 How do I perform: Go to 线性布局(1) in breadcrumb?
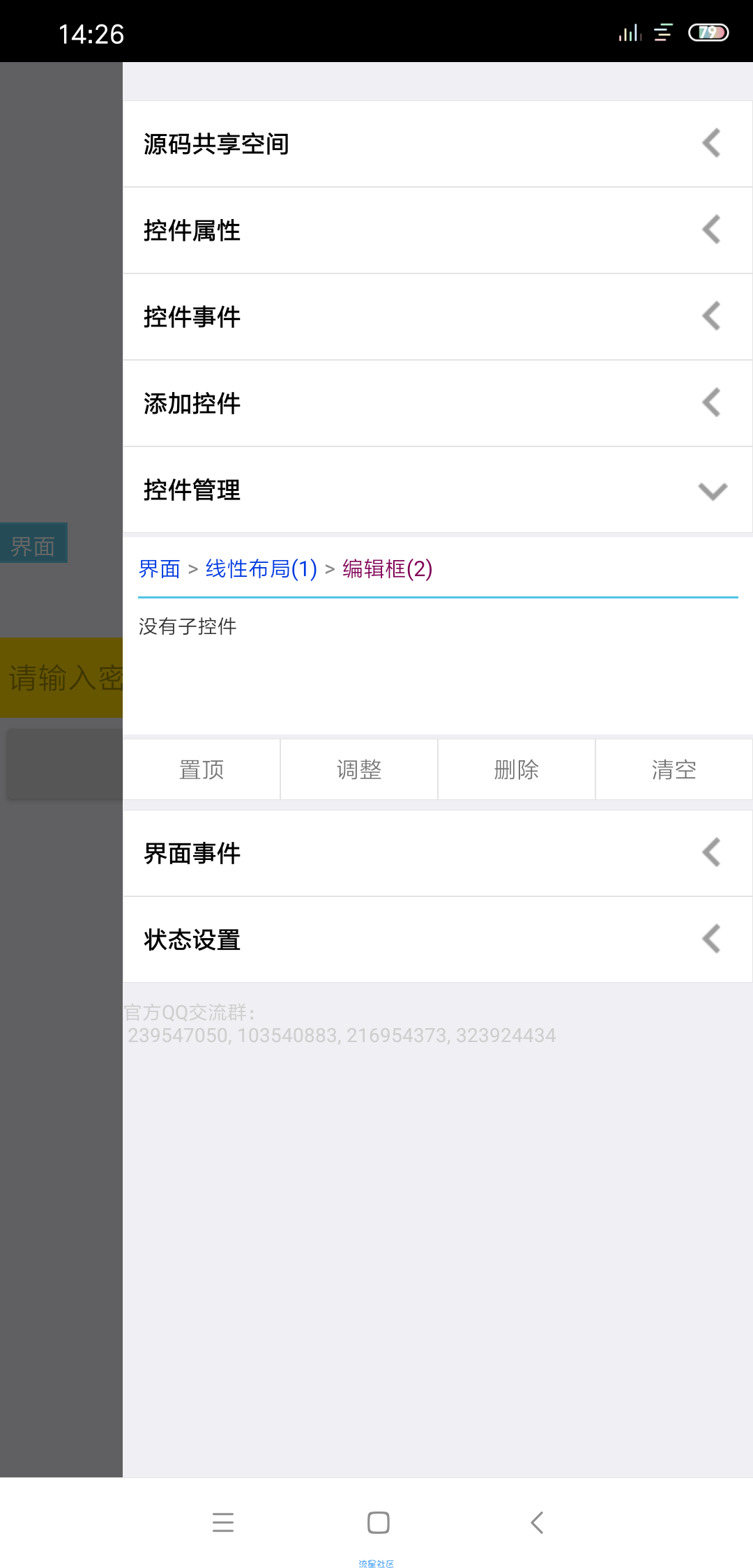coord(261,569)
